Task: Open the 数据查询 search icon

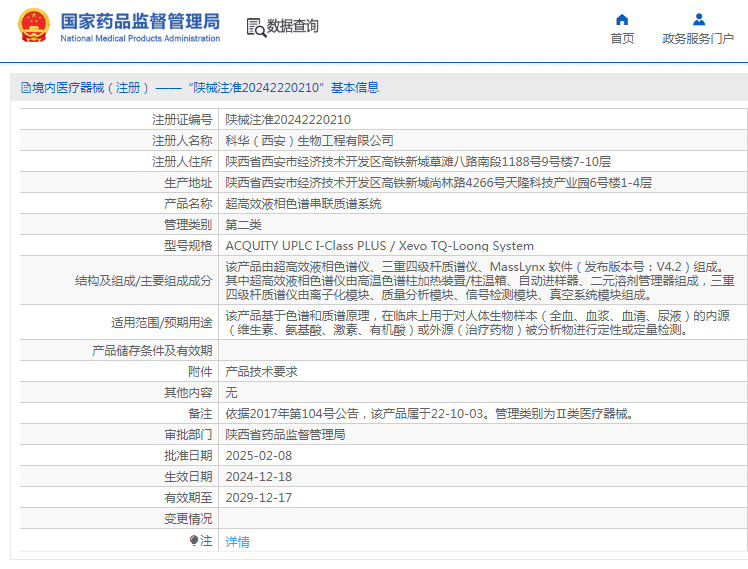Action: click(256, 28)
